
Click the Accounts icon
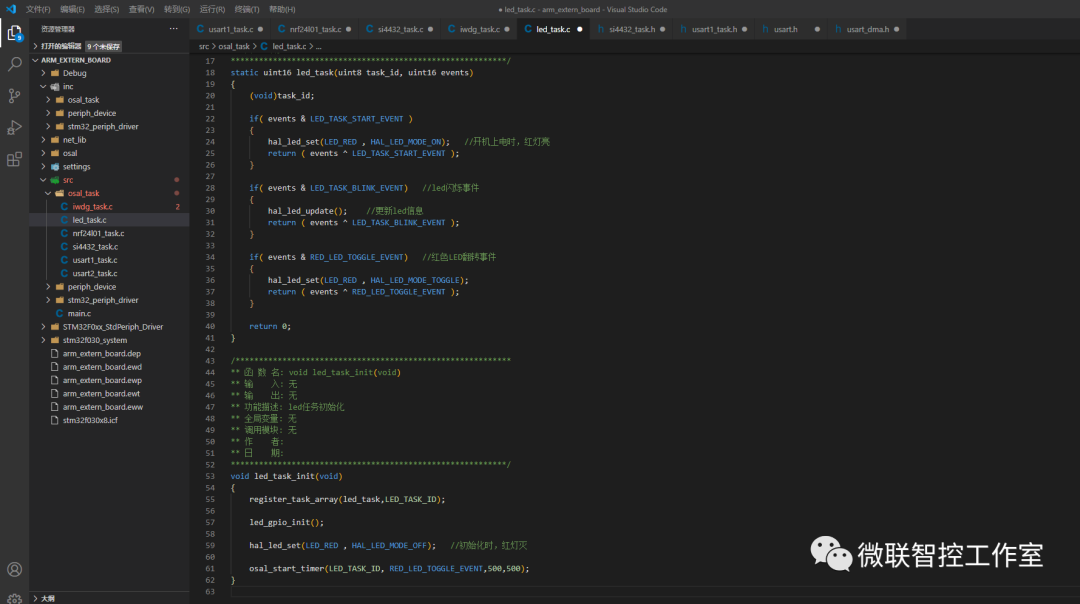[x=15, y=569]
